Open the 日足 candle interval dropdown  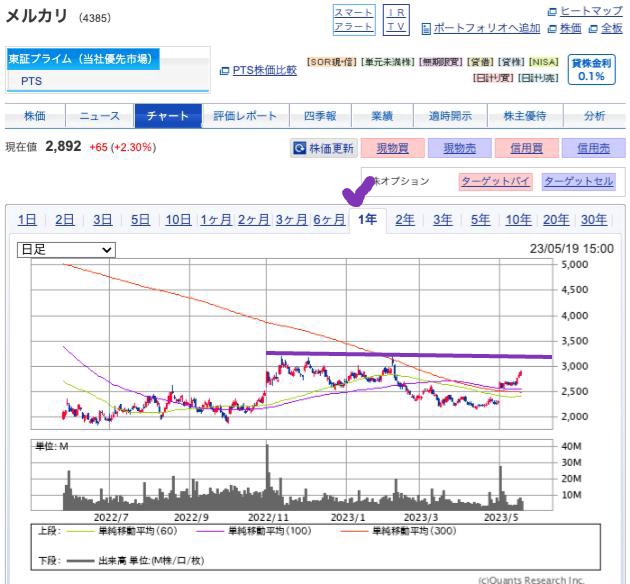(66, 250)
